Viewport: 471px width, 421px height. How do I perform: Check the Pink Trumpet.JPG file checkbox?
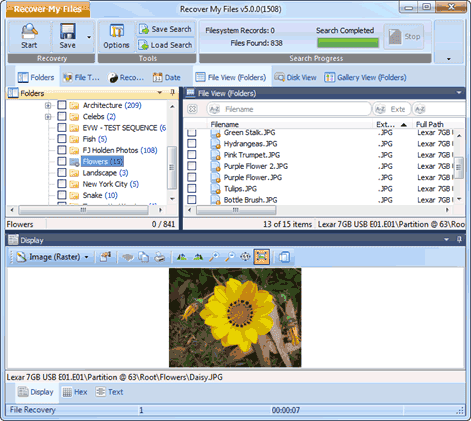(x=192, y=155)
